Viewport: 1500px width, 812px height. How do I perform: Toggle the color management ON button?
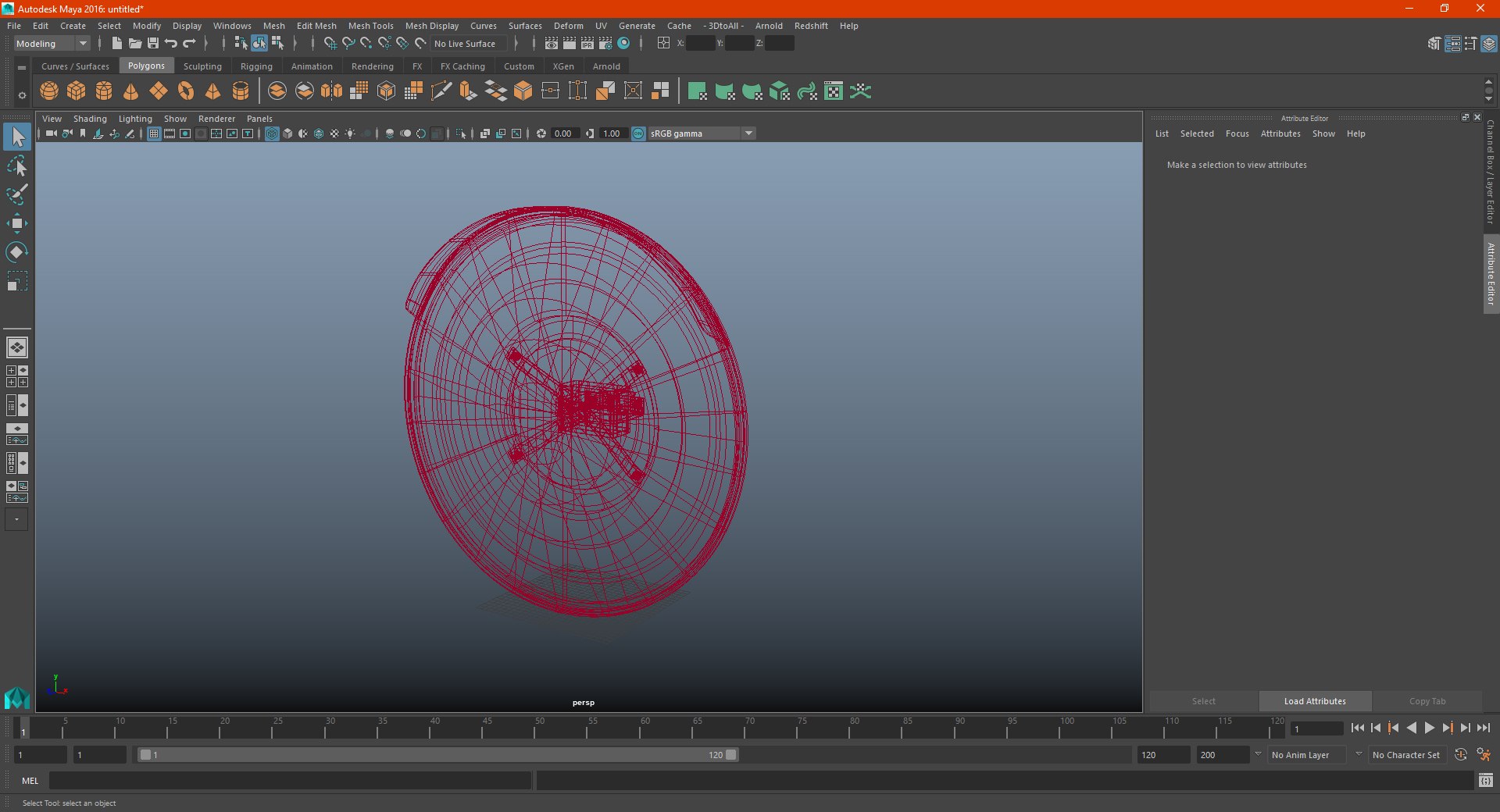[638, 134]
